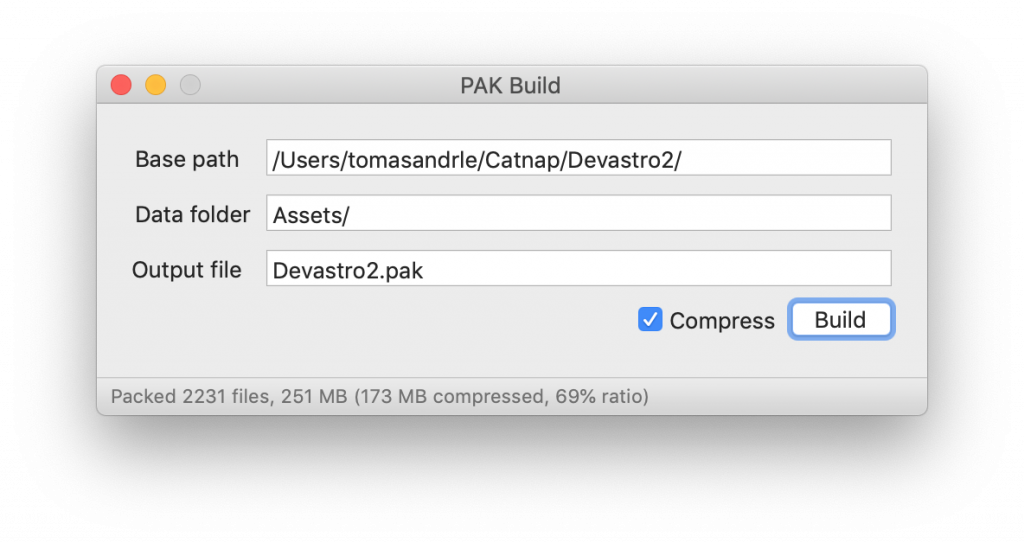The width and height of the screenshot is (1024, 543).
Task: Minimize the window using the yellow button
Action: [155, 85]
